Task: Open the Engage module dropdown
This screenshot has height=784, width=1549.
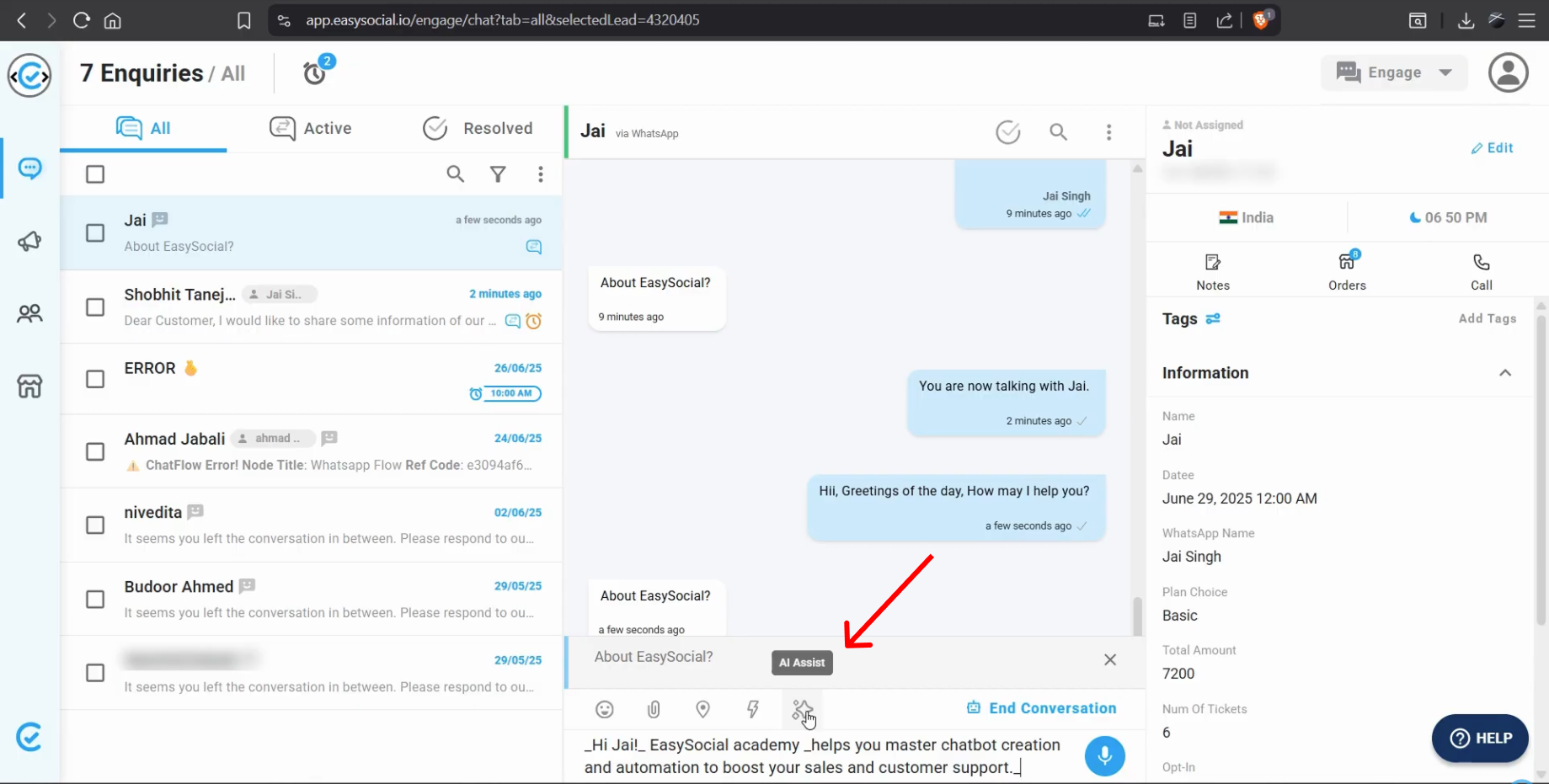Action: click(x=1394, y=72)
